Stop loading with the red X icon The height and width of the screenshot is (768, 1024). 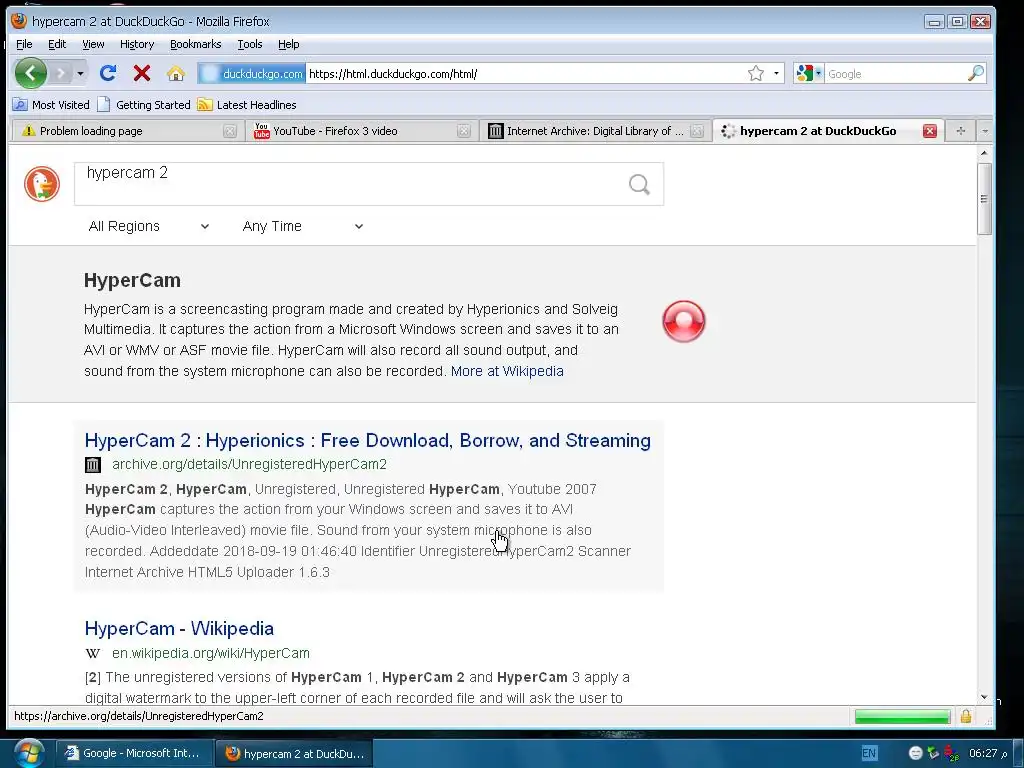coord(142,73)
